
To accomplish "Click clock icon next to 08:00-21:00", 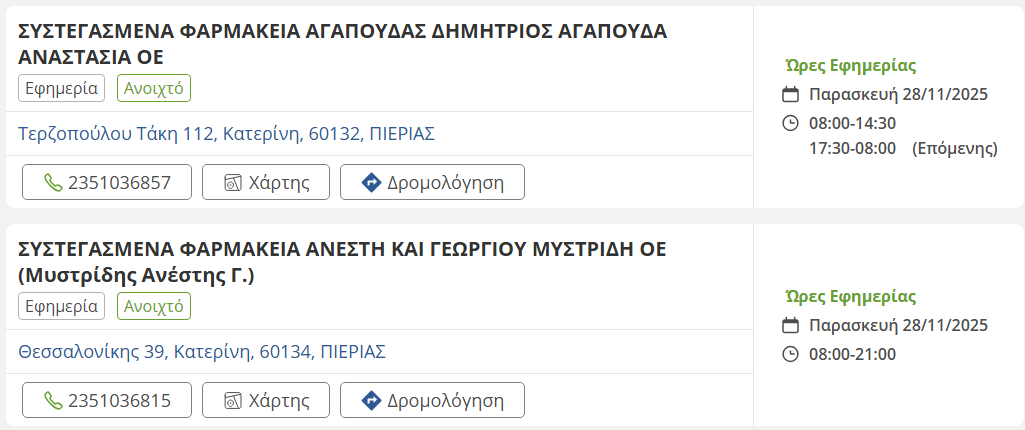I will click(x=790, y=354).
